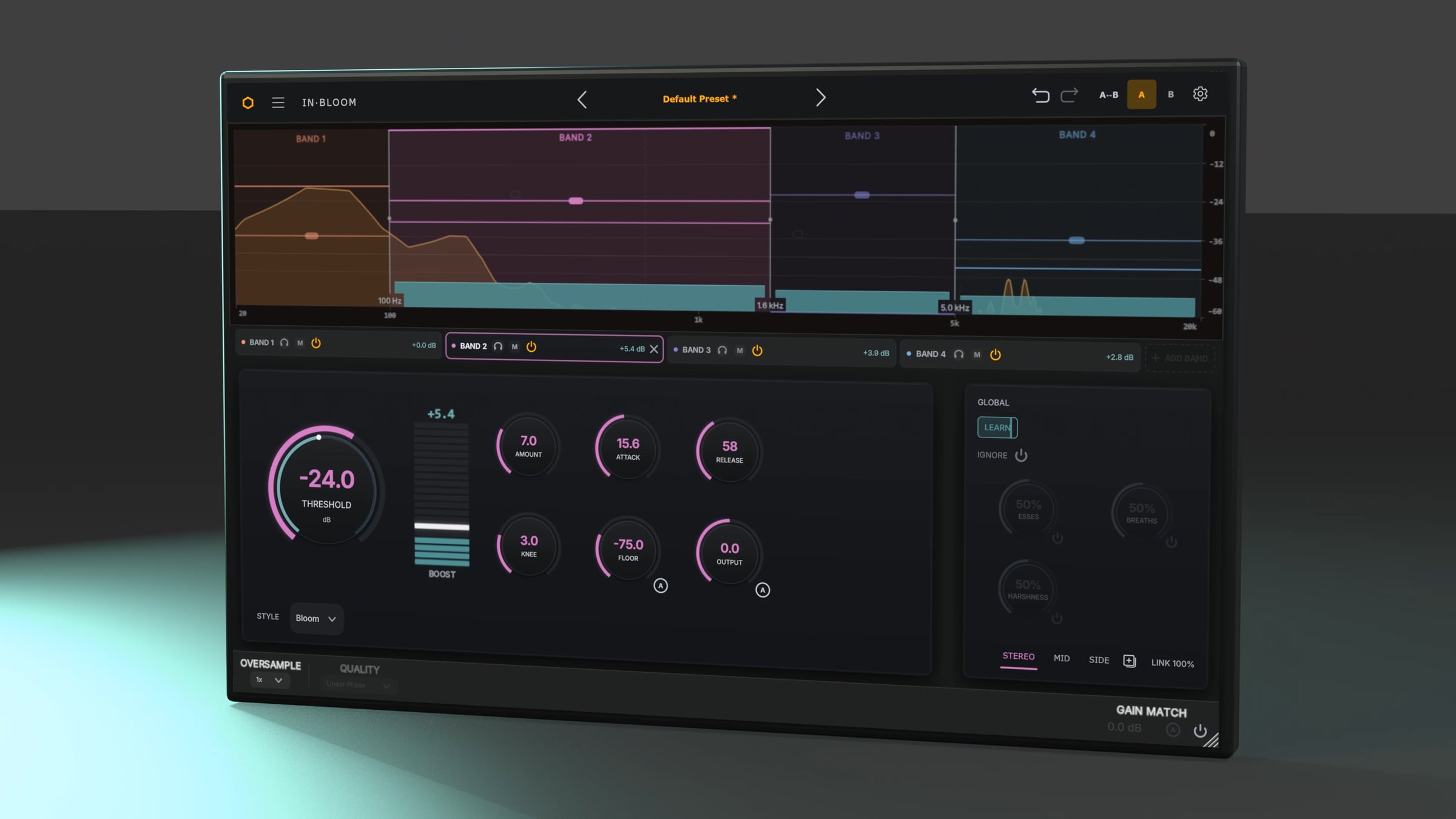The height and width of the screenshot is (819, 1456).
Task: Enable the Gain Match power button
Action: (1200, 730)
